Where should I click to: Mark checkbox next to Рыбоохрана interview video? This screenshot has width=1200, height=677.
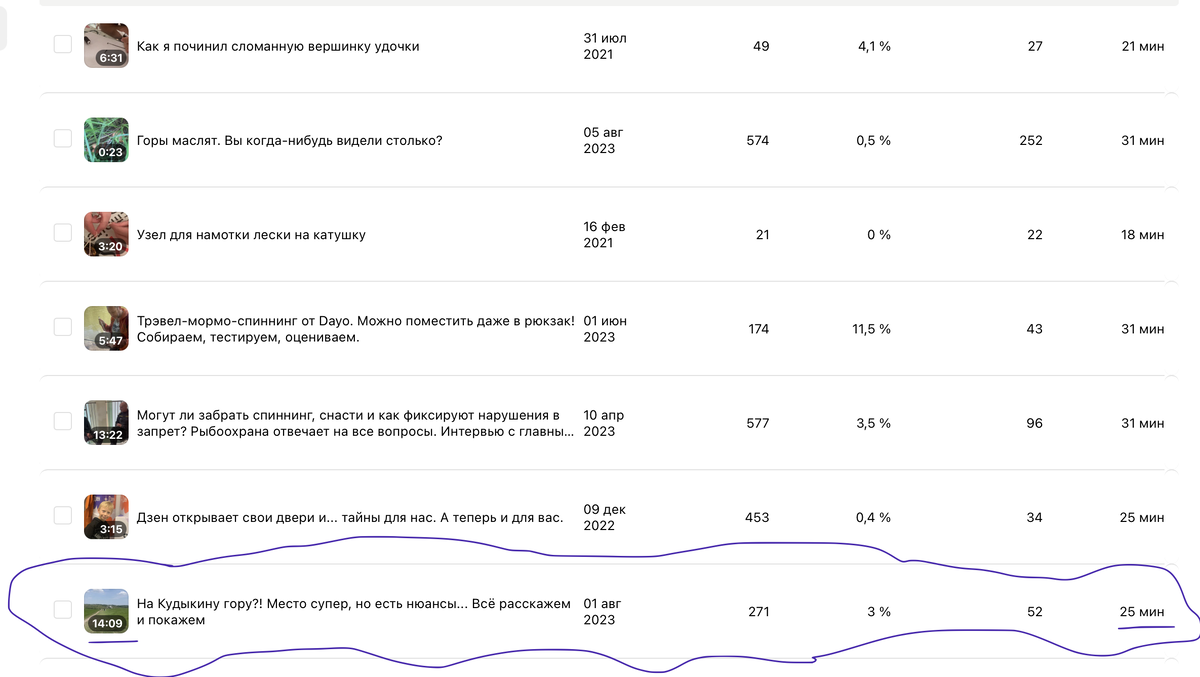pyautogui.click(x=63, y=422)
